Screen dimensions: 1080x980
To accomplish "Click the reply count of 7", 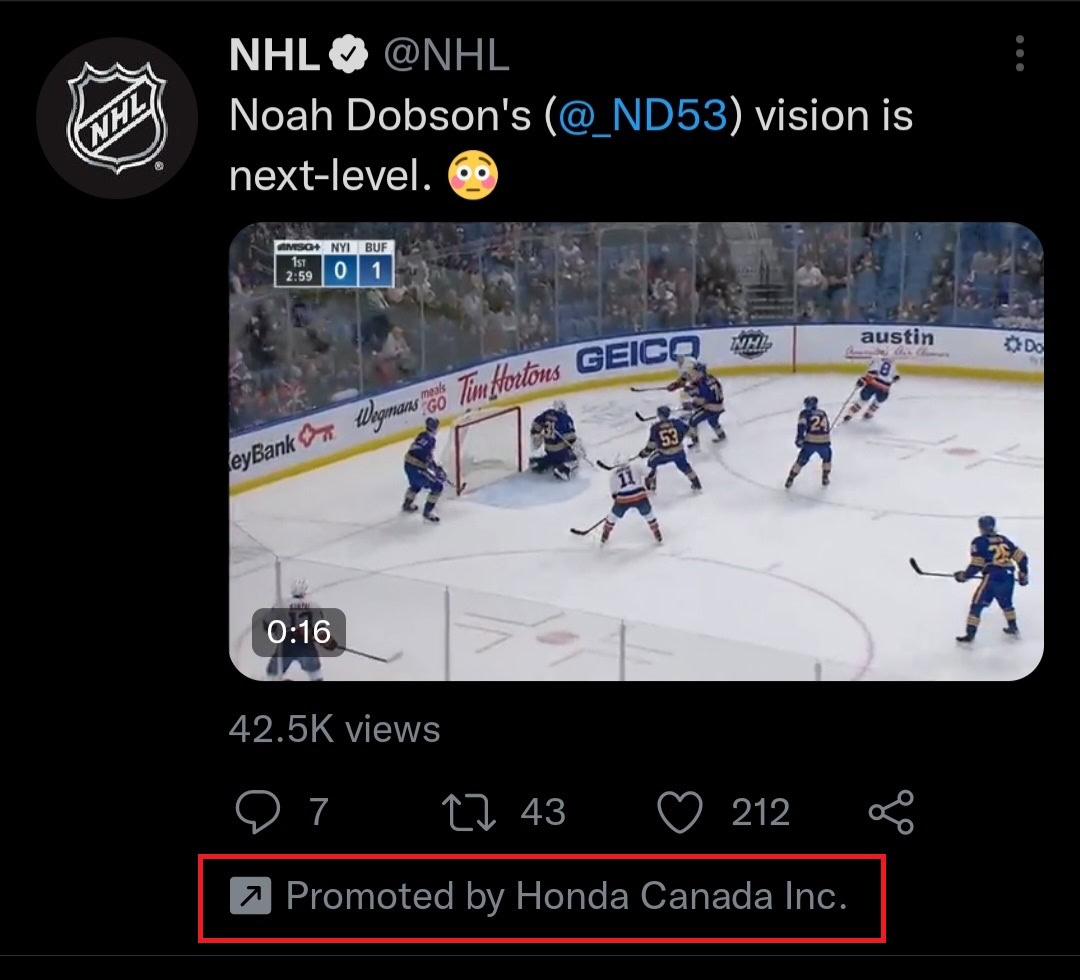I will 318,812.
